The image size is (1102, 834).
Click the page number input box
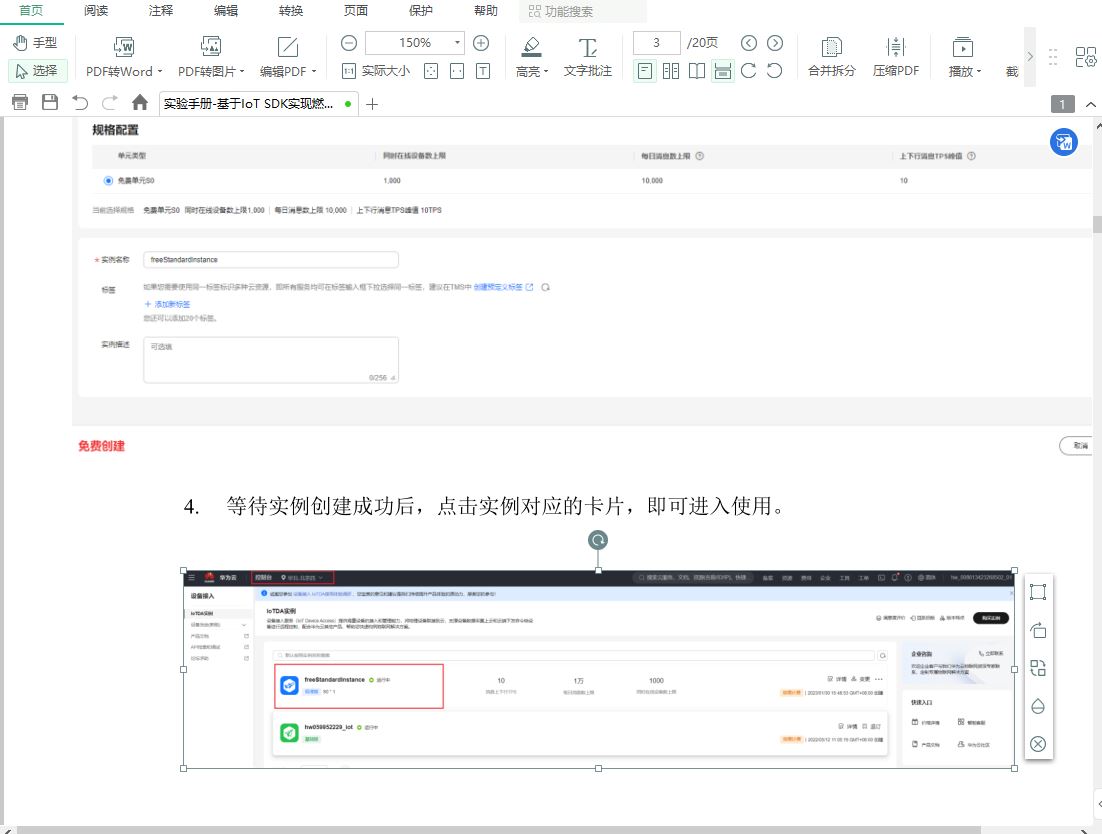click(x=656, y=43)
